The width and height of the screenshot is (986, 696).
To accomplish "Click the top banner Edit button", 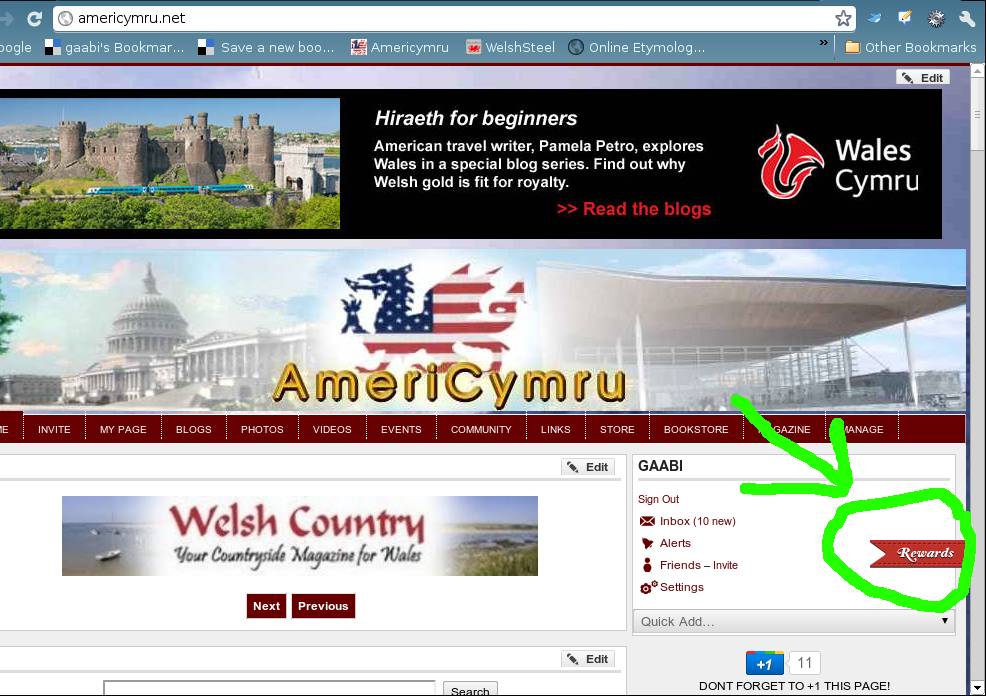I will 923,77.
